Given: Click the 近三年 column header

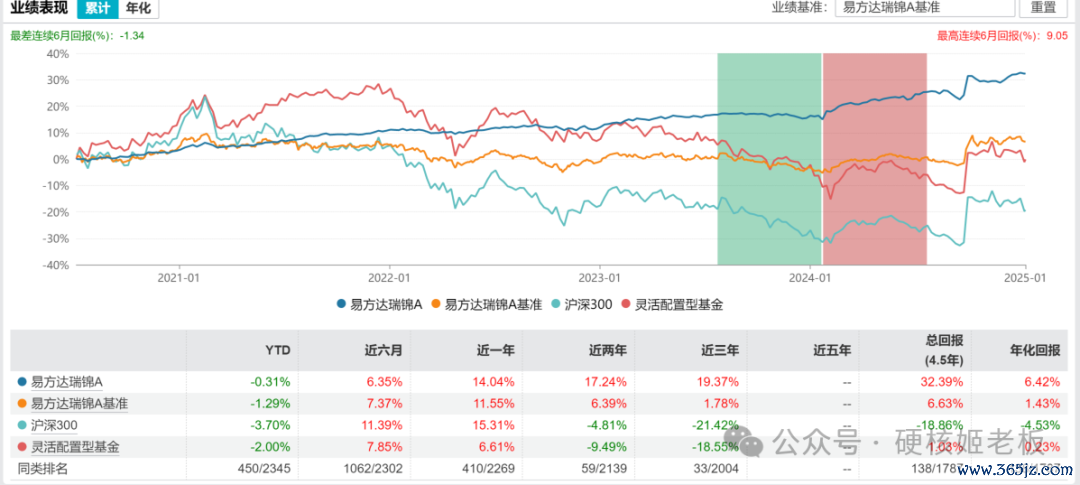Looking at the screenshot, I should click(719, 350).
